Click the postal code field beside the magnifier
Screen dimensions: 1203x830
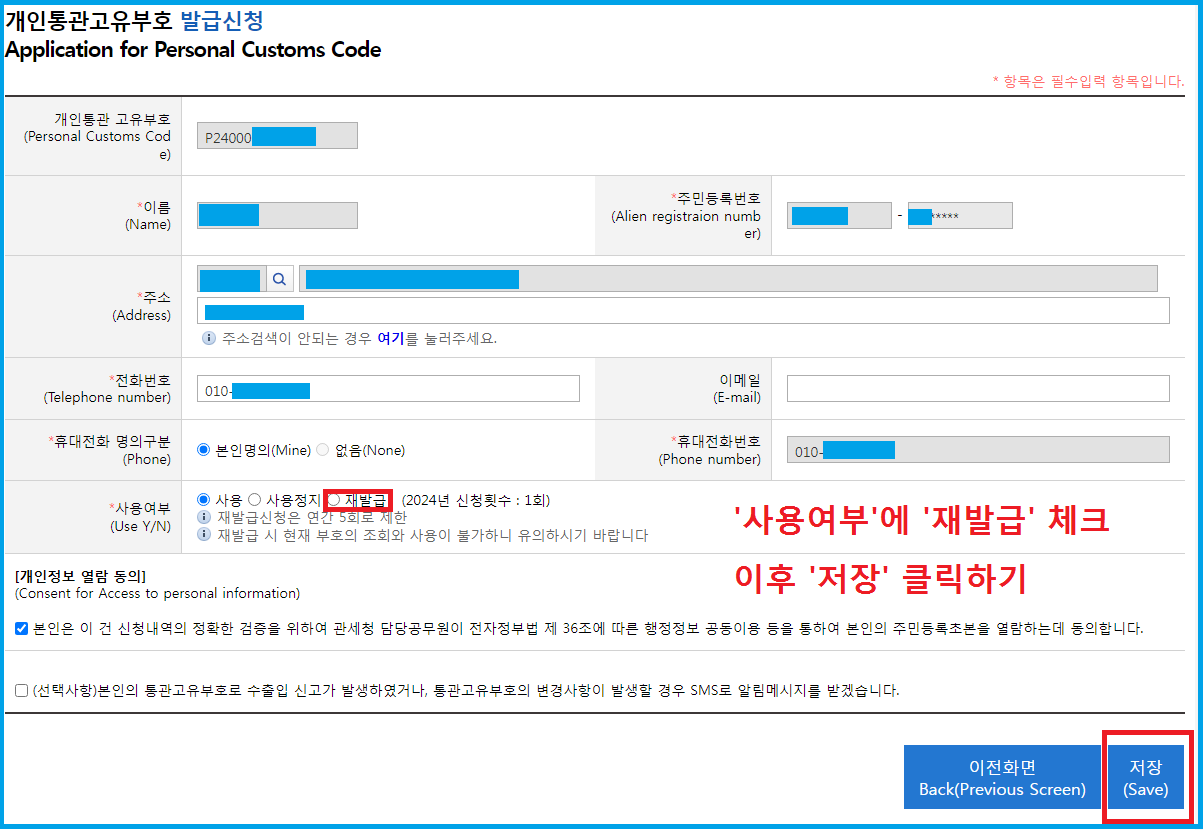[232, 279]
